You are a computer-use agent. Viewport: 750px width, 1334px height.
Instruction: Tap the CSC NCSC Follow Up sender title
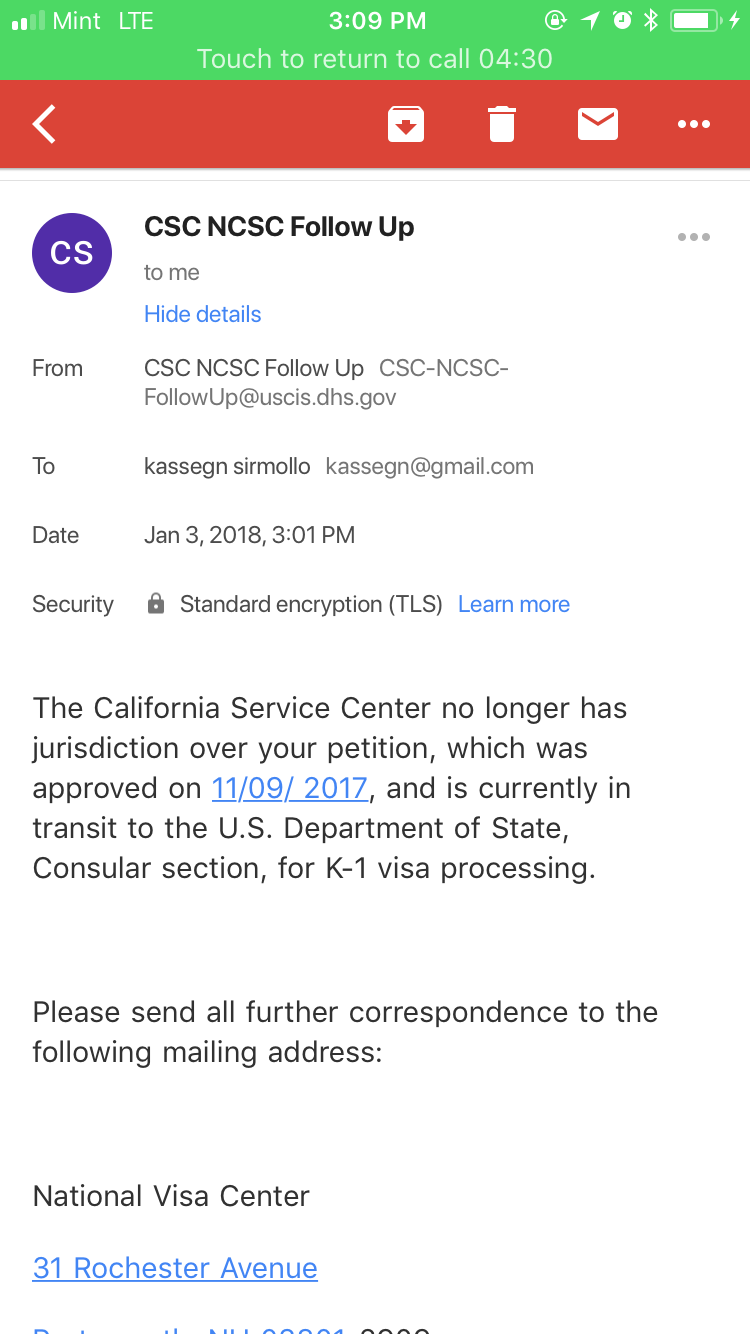279,227
